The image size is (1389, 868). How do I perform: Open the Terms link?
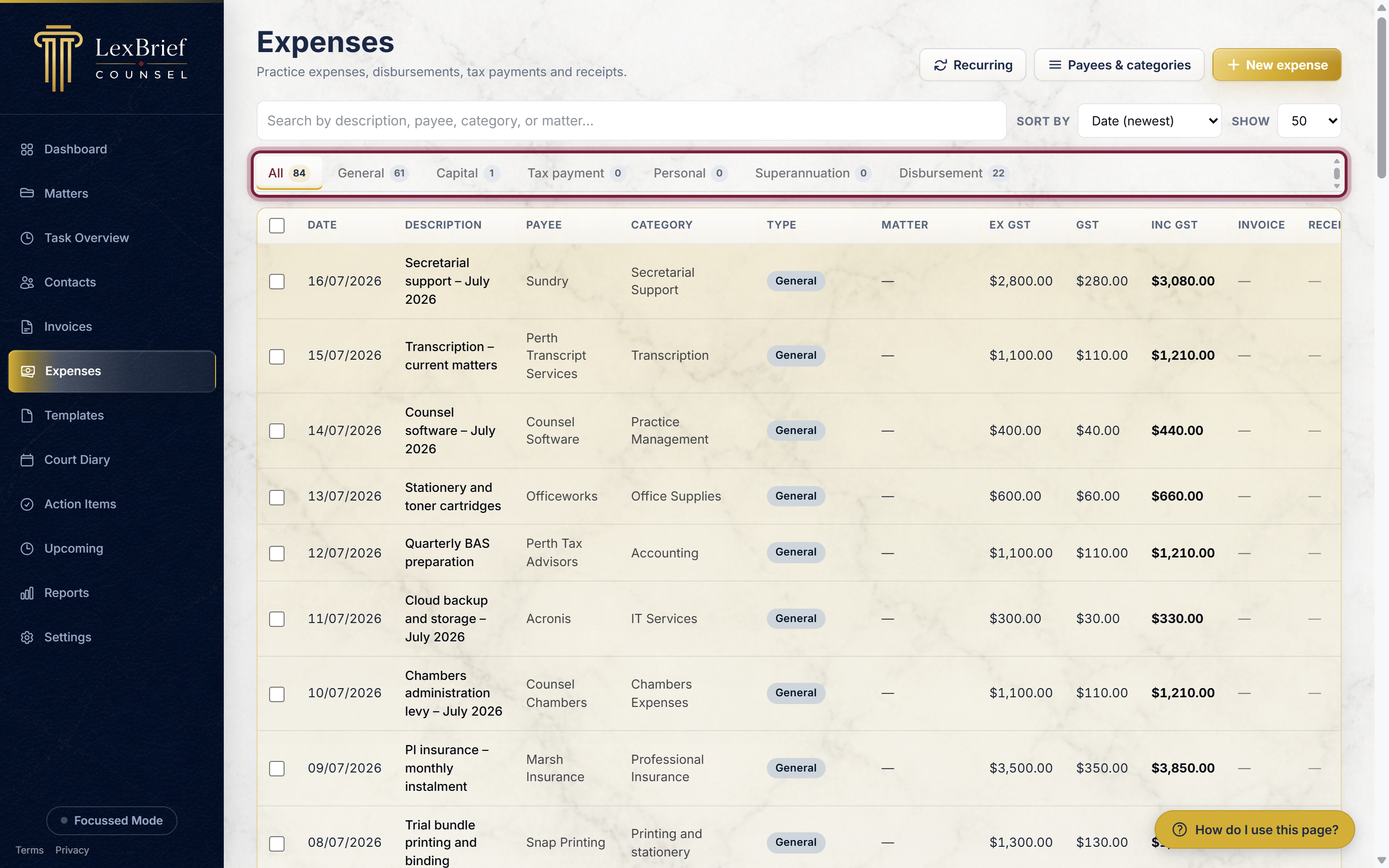tap(29, 850)
